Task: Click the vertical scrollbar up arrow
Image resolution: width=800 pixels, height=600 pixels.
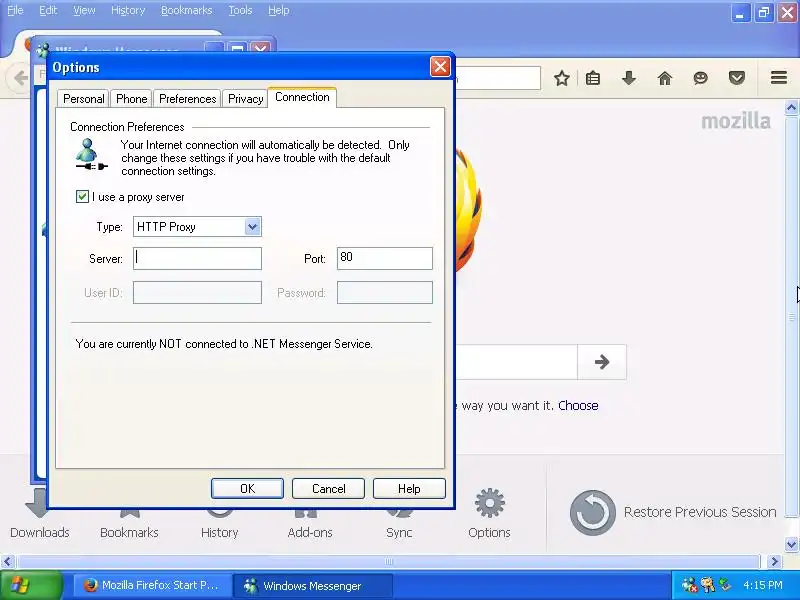Action: point(791,108)
